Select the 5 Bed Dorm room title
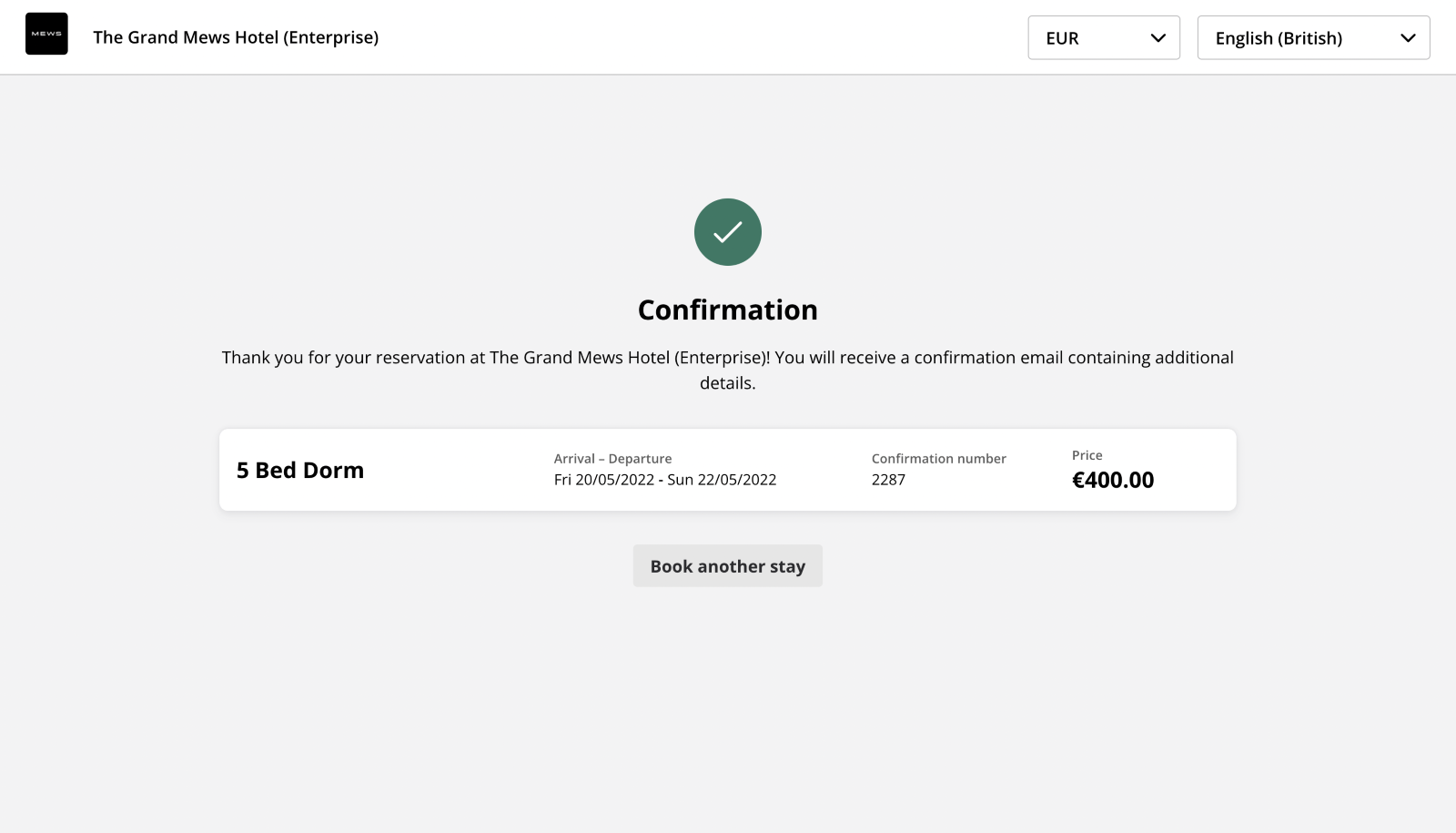1456x833 pixels. (300, 470)
